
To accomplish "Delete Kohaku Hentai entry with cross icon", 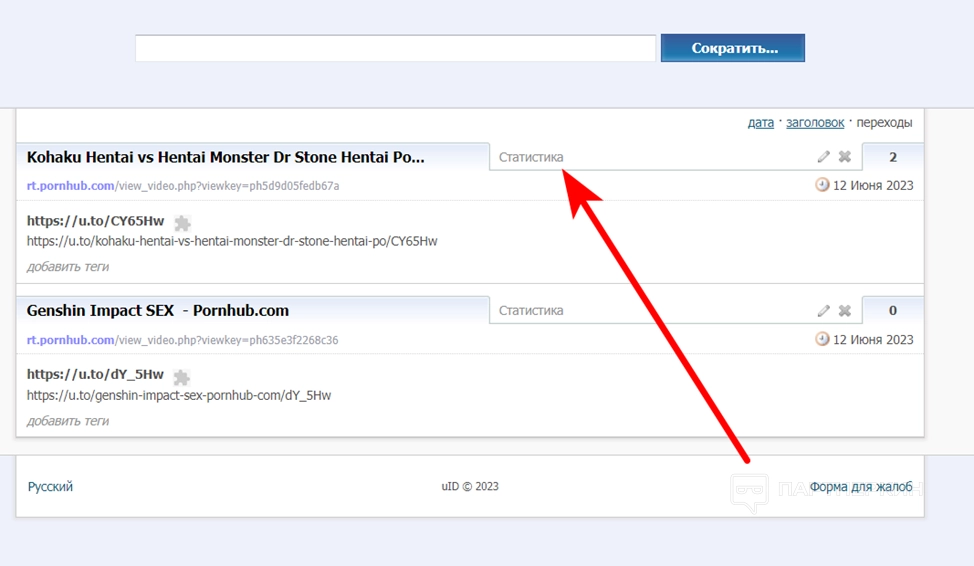I will coord(845,157).
